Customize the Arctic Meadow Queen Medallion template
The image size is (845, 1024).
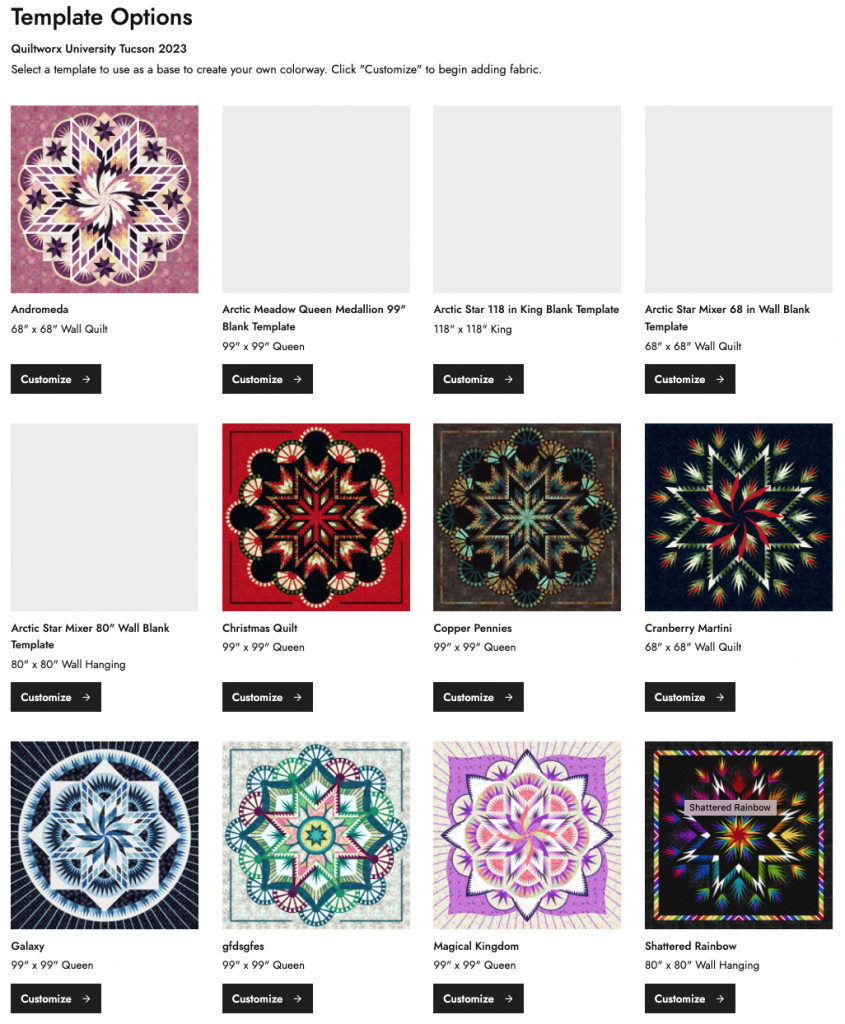click(267, 379)
